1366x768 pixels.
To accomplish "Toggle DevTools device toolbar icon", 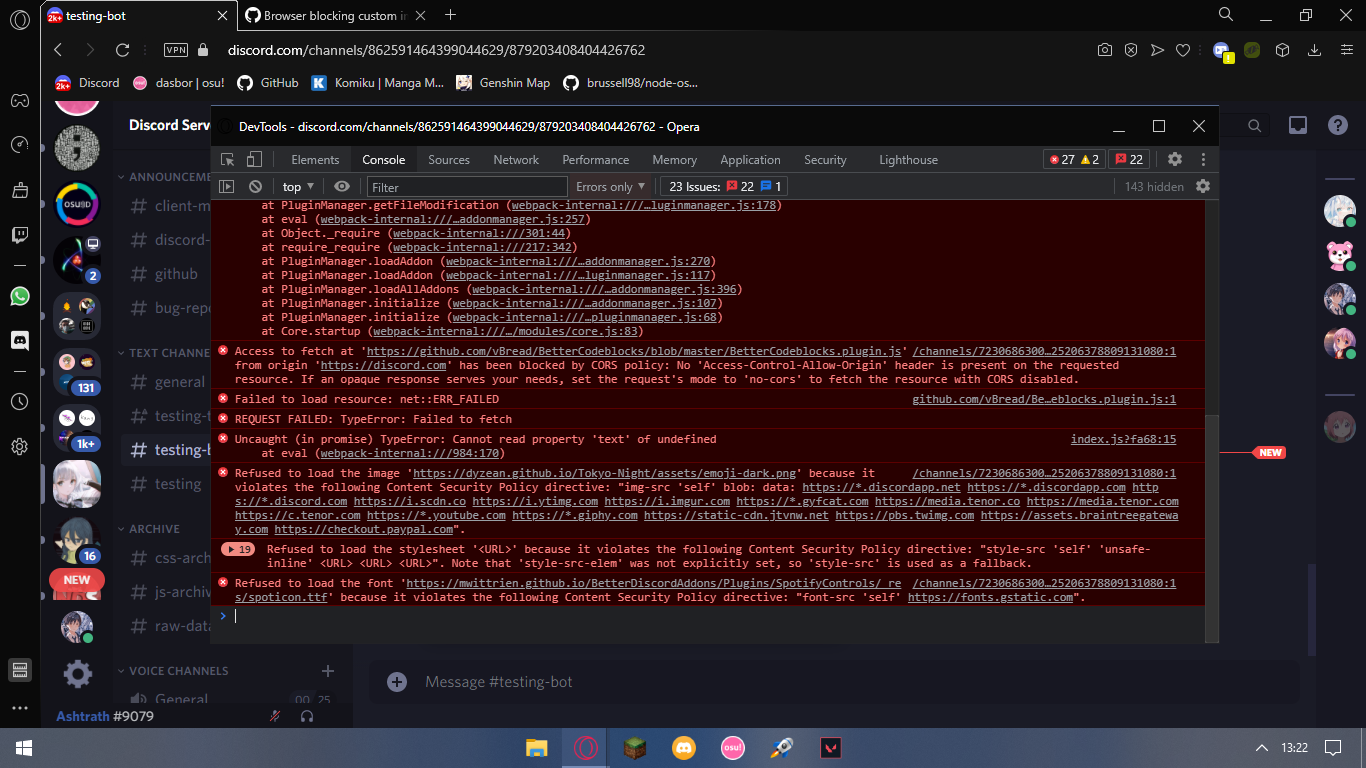I will click(x=255, y=160).
